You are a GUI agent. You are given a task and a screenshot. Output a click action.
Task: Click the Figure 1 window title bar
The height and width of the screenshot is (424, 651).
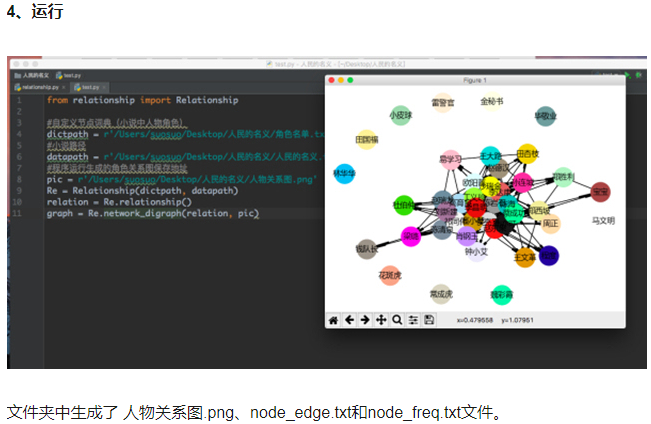(475, 80)
